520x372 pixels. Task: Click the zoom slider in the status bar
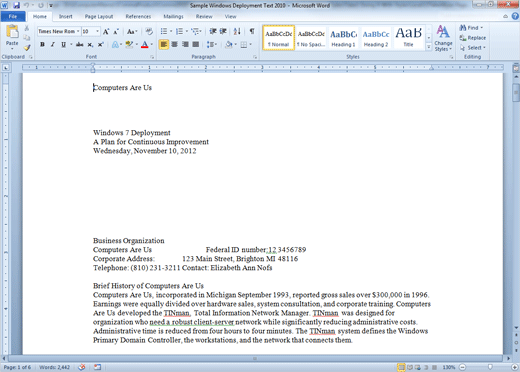point(490,367)
